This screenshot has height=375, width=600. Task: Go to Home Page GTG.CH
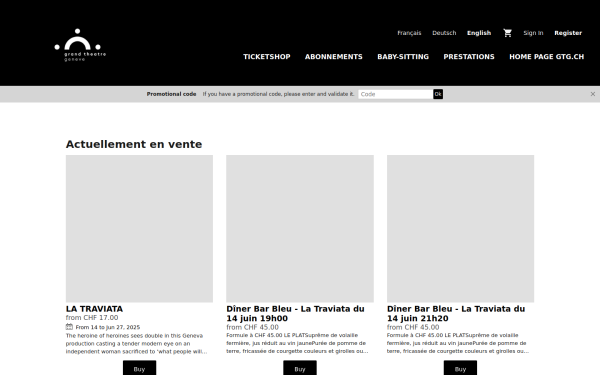[546, 57]
